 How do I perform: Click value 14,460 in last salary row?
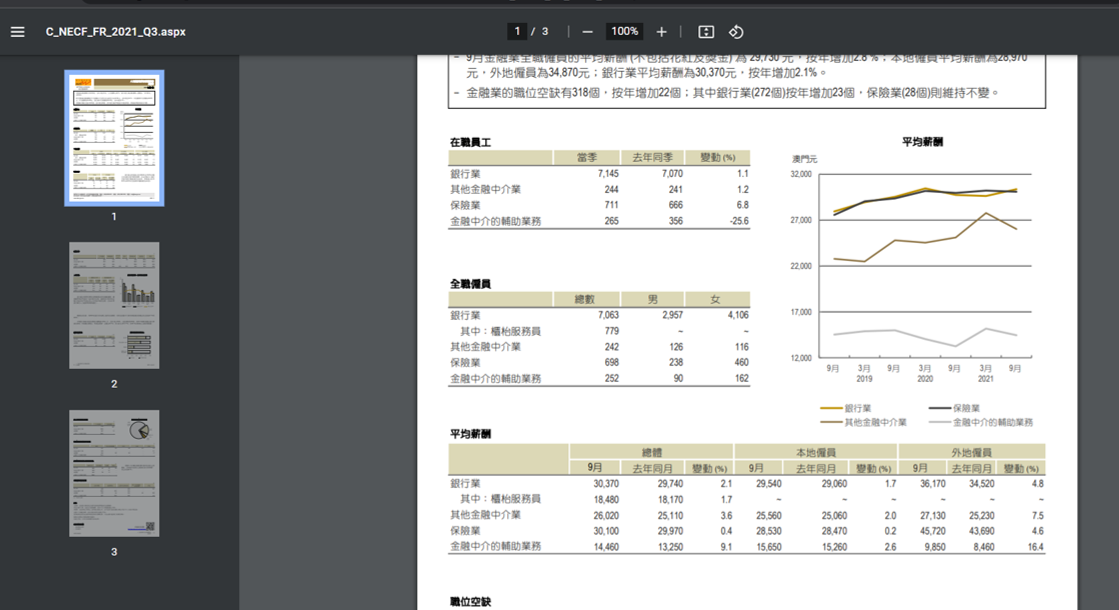coord(606,547)
